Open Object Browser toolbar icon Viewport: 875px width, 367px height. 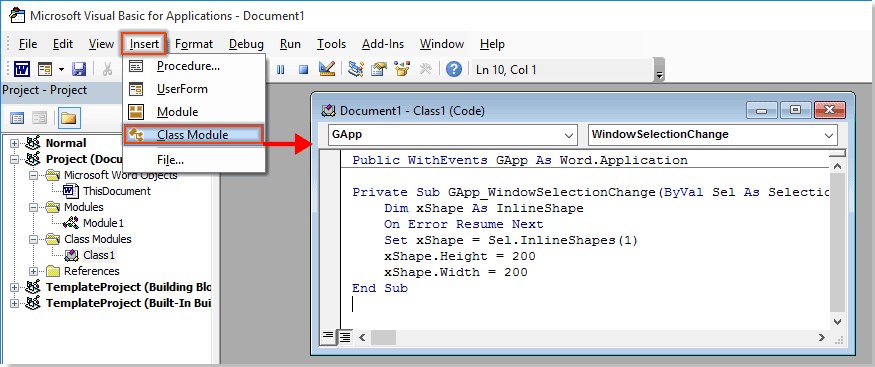pos(402,69)
